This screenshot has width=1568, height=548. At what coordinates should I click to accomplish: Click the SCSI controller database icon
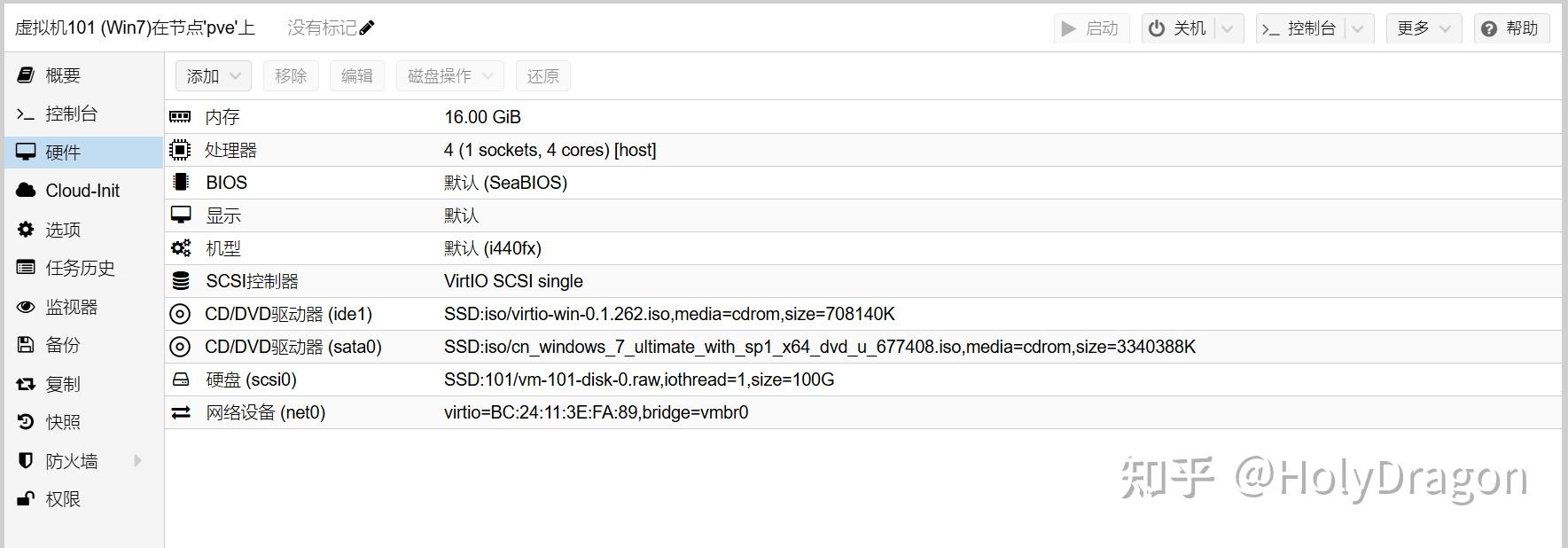point(180,281)
